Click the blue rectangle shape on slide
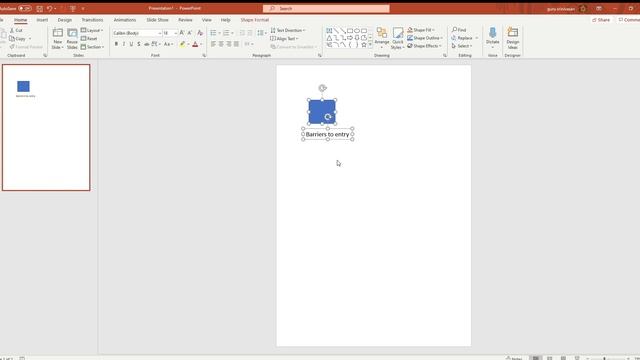The height and width of the screenshot is (360, 640). pos(322,112)
